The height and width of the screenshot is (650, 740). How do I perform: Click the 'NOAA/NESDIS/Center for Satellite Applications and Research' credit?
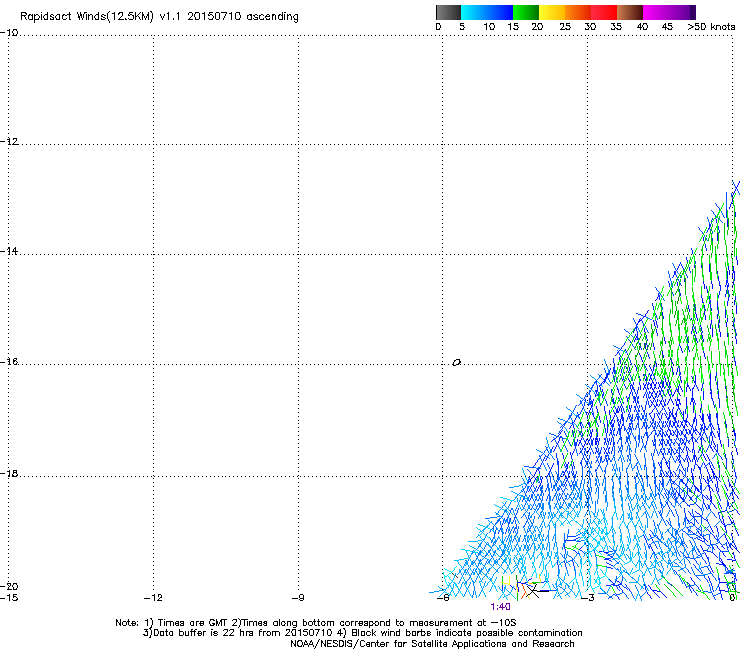tap(432, 644)
